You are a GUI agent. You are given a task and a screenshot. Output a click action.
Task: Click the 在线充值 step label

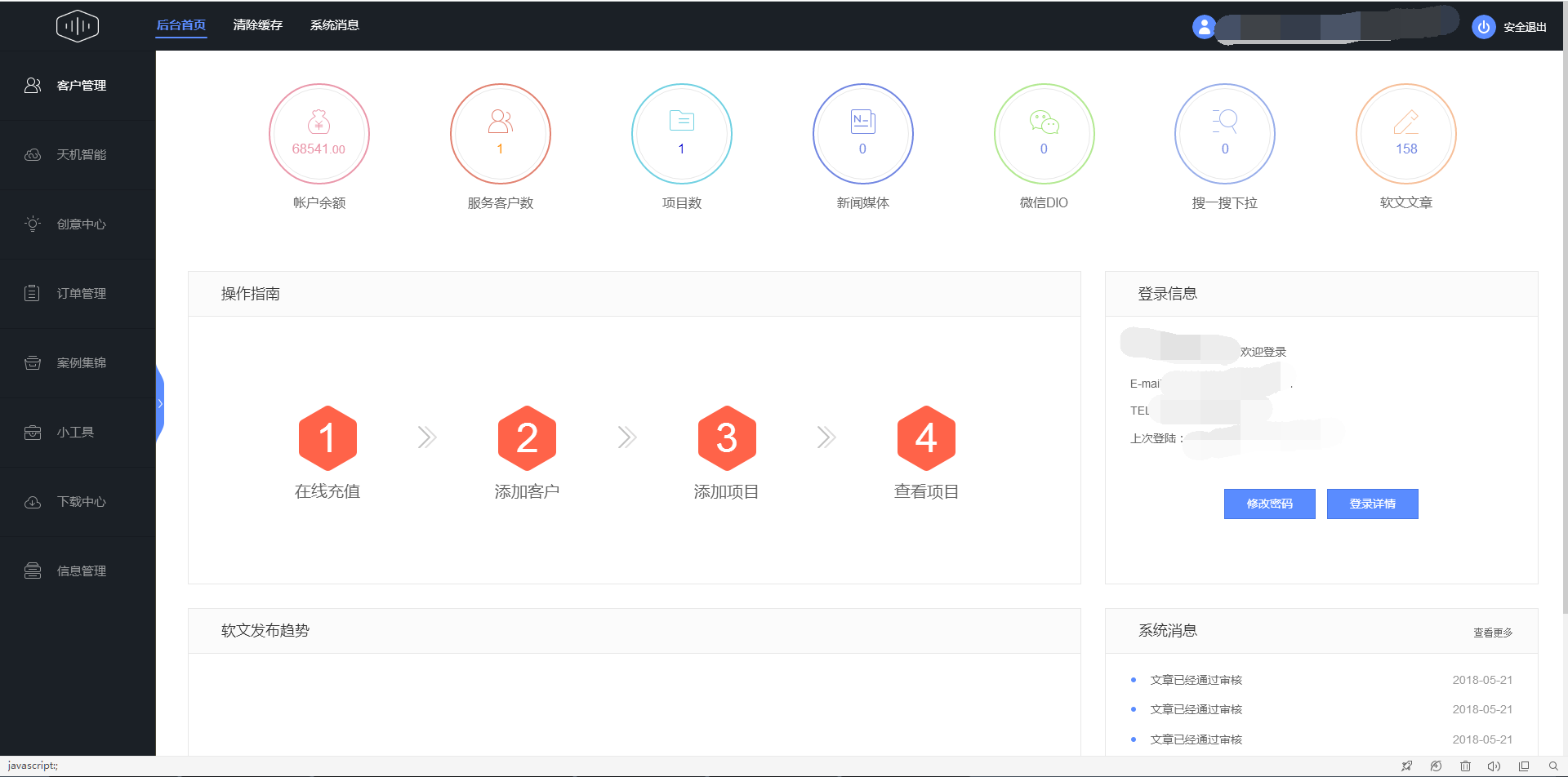click(327, 491)
